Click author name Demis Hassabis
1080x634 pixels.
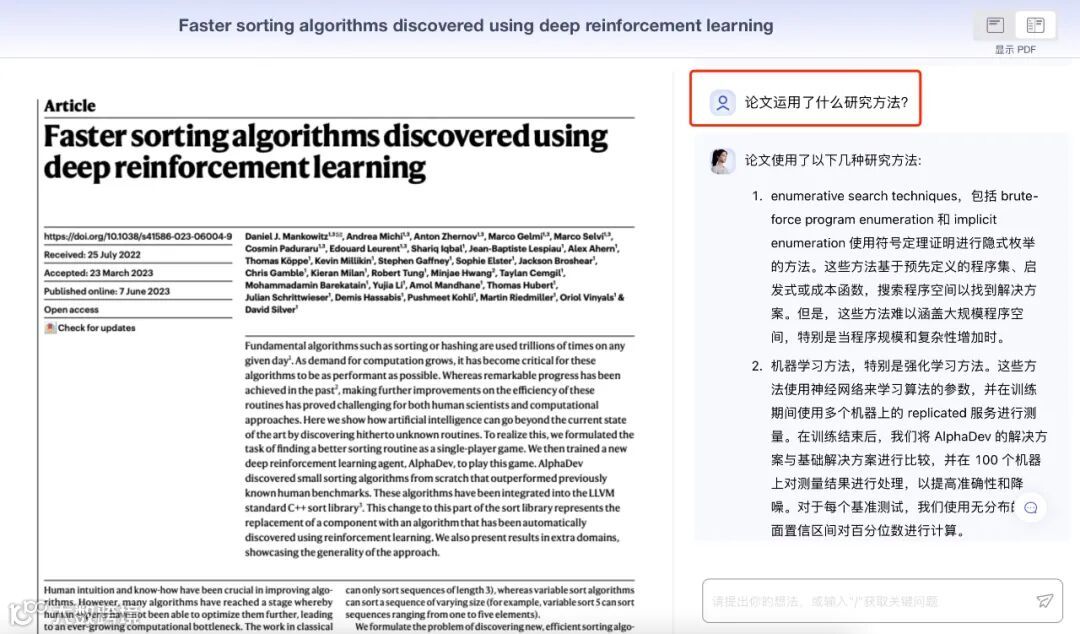[368, 298]
